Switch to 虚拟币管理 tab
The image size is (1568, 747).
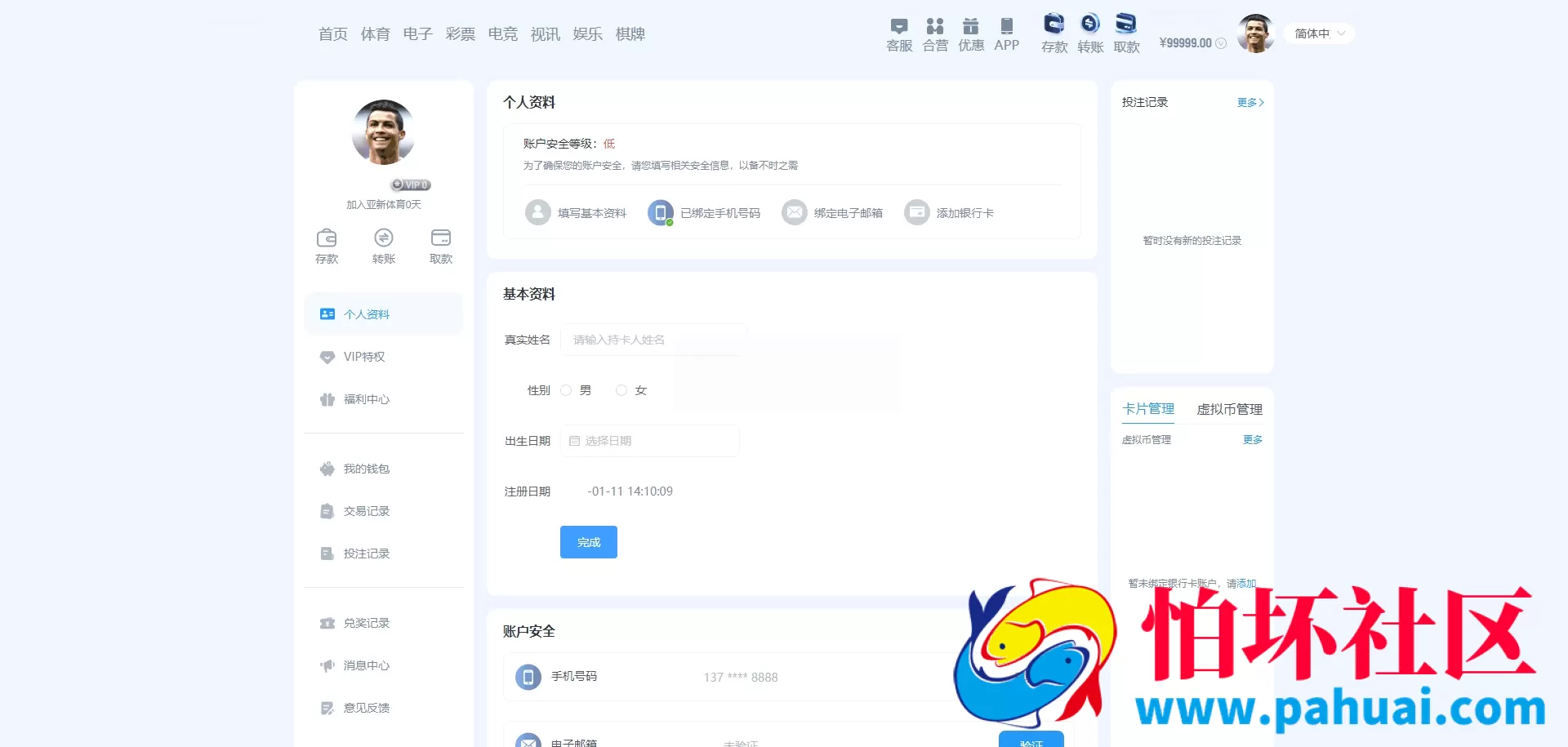pos(1230,409)
